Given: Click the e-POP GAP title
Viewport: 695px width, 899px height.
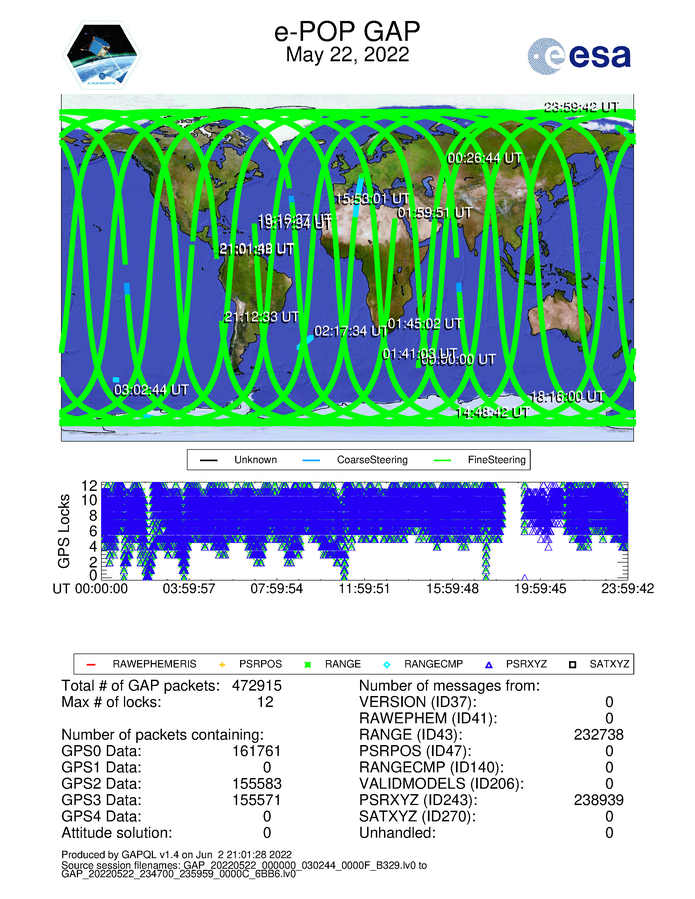Looking at the screenshot, I should pyautogui.click(x=347, y=32).
